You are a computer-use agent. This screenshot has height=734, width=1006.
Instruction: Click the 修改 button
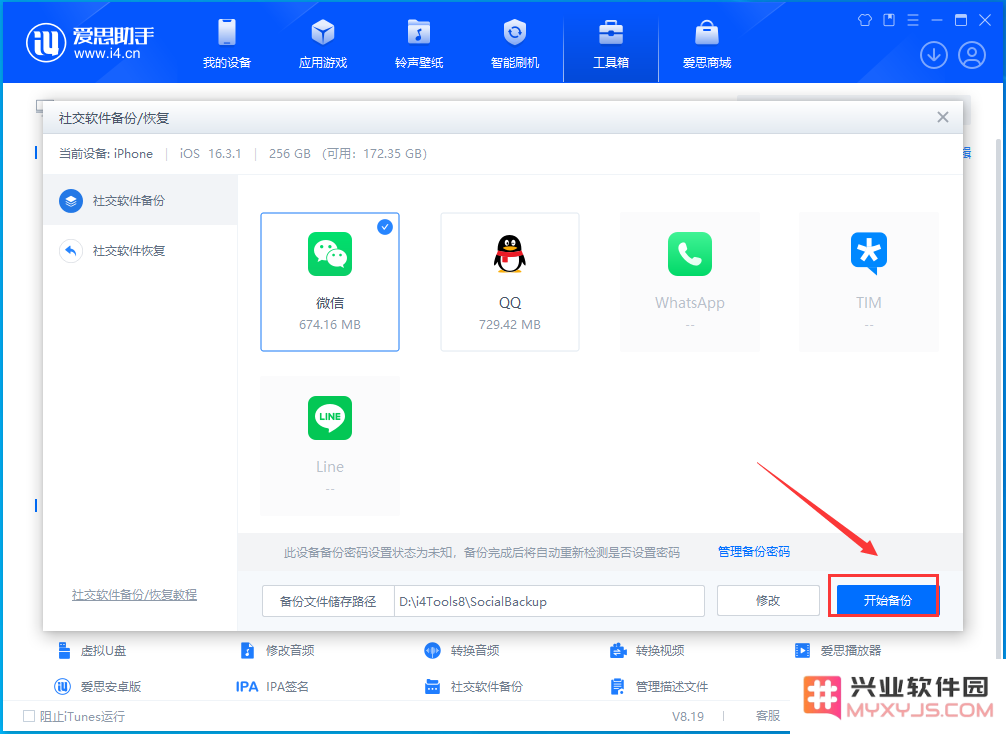(768, 601)
